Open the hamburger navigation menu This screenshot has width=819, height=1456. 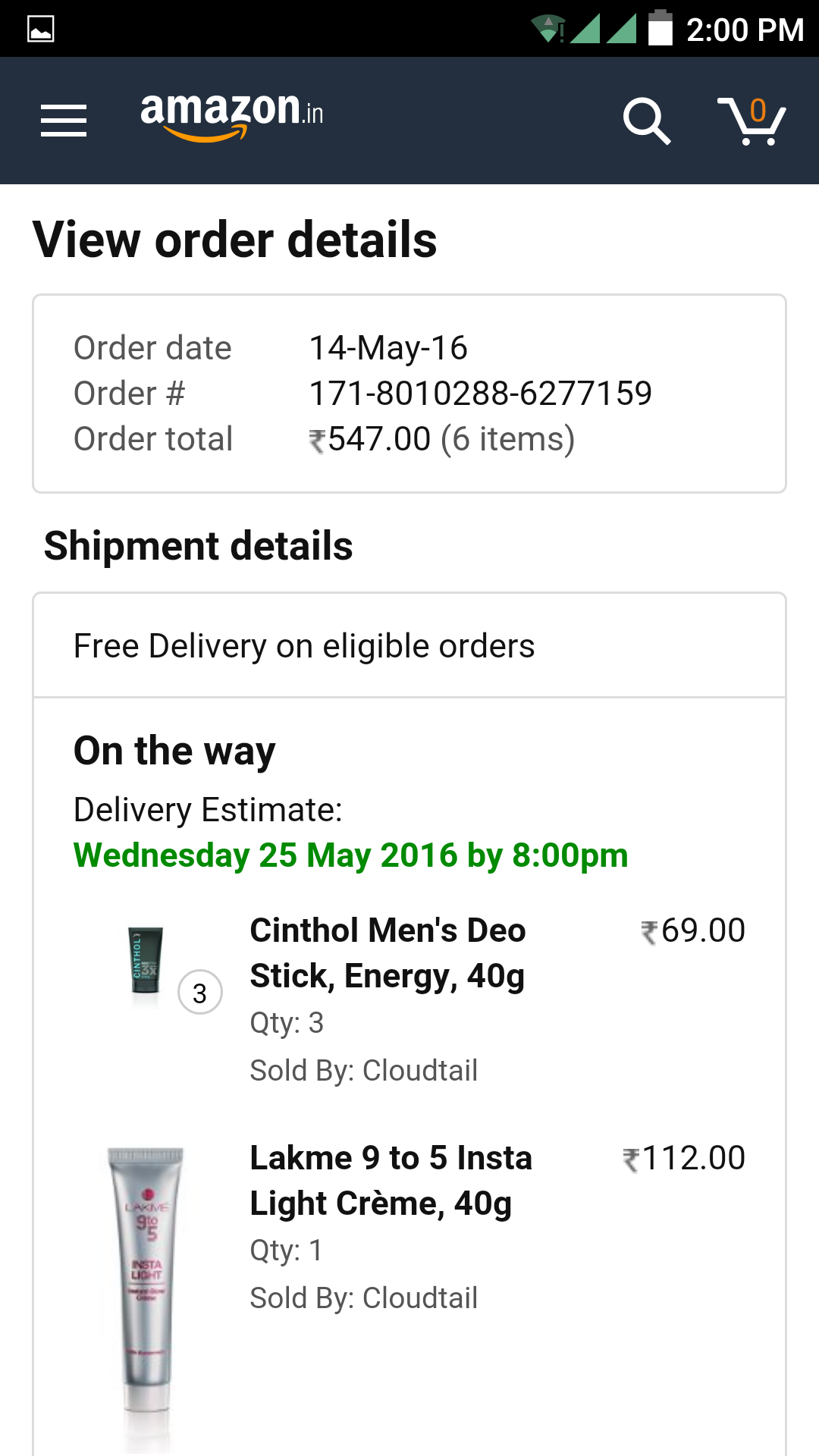pos(64,121)
